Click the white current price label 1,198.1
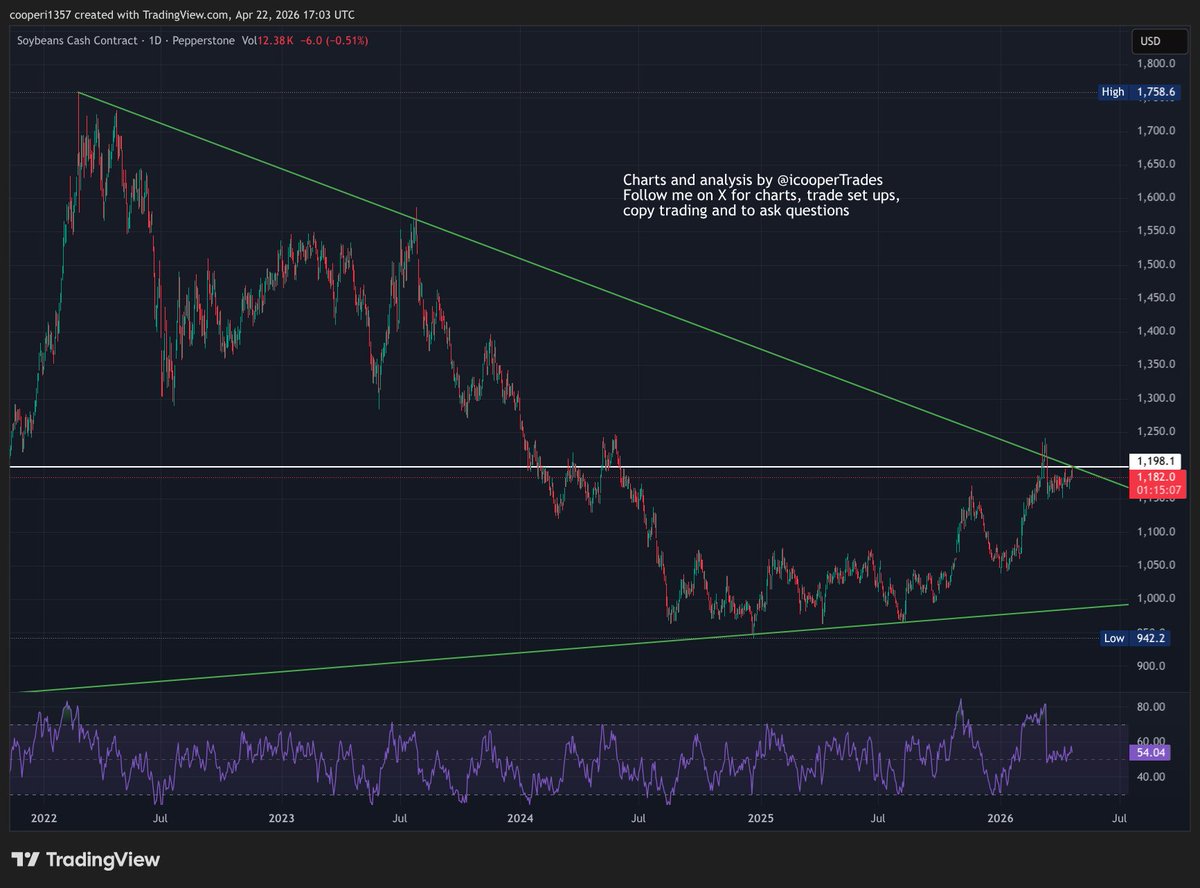Screen dimensions: 1200x888 point(1157,461)
